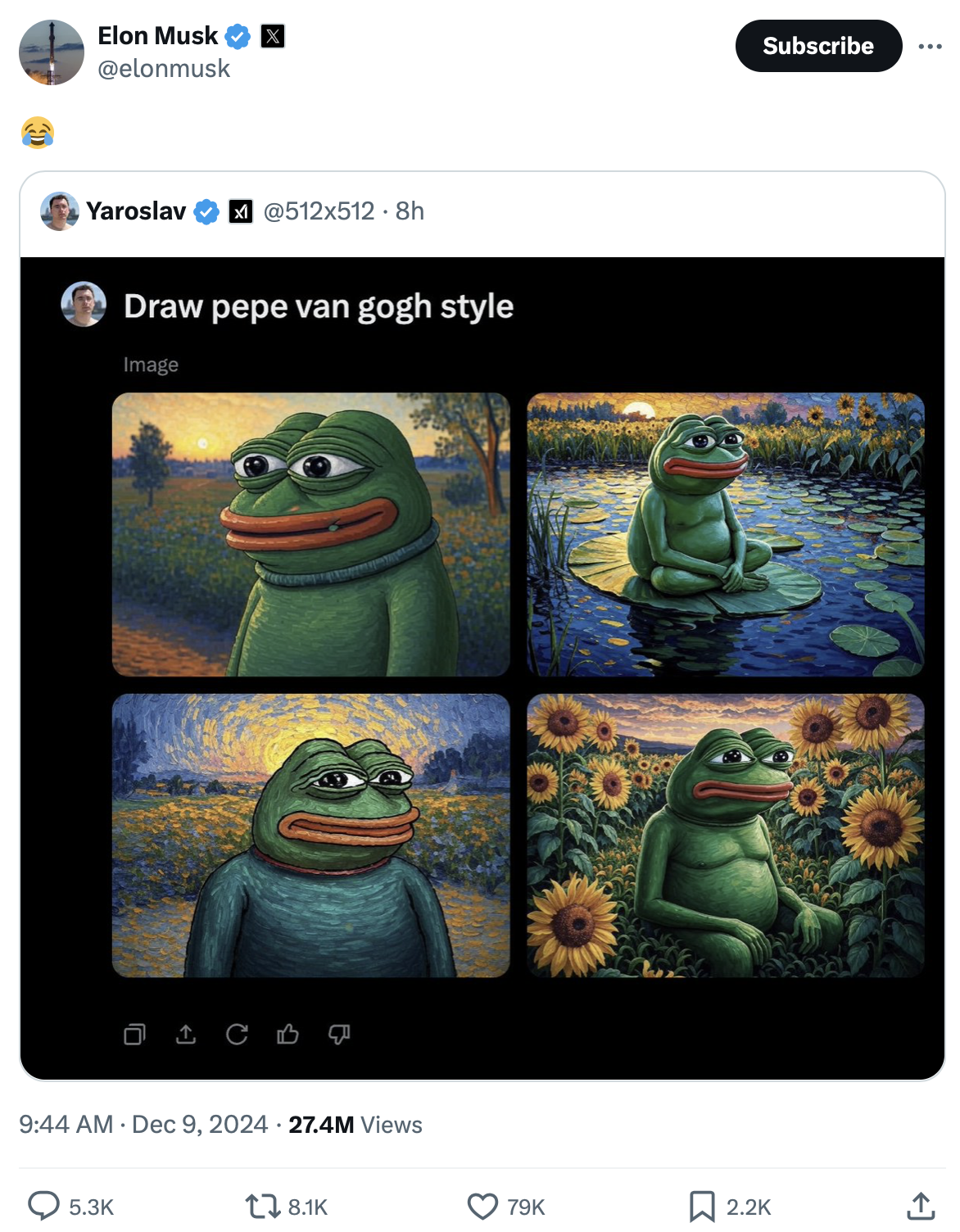The image size is (960, 1232).
Task: Open the @512x512 handle link
Action: tap(319, 211)
